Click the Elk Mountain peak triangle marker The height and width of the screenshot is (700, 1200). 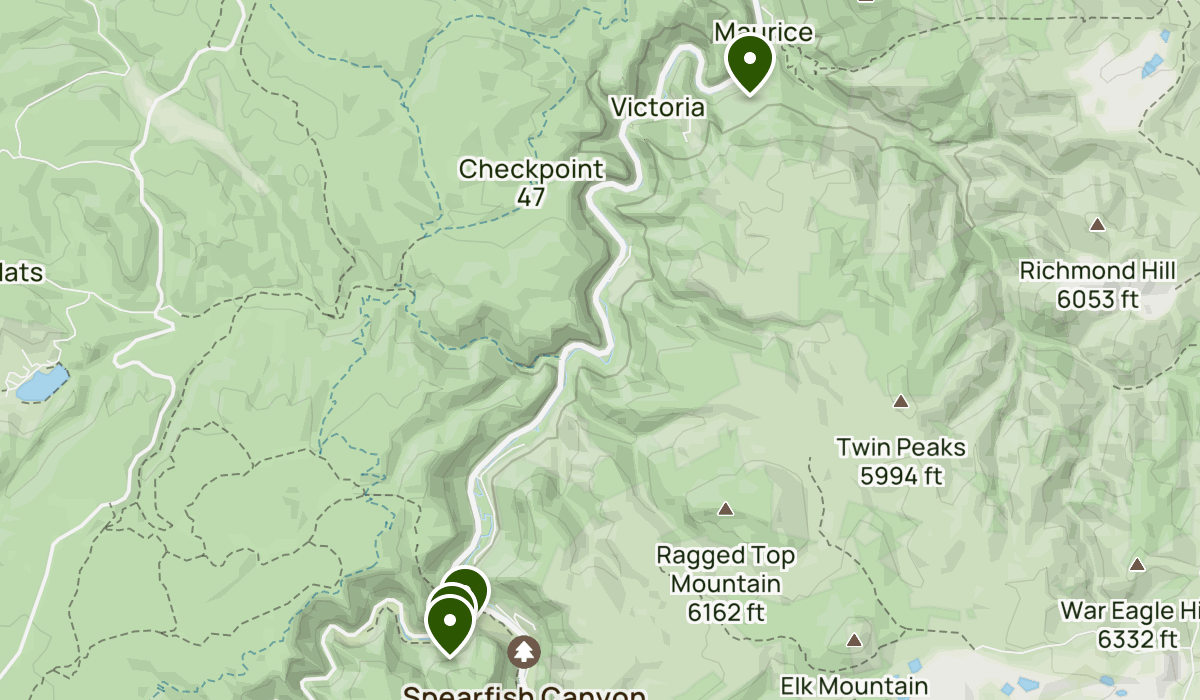click(x=855, y=640)
